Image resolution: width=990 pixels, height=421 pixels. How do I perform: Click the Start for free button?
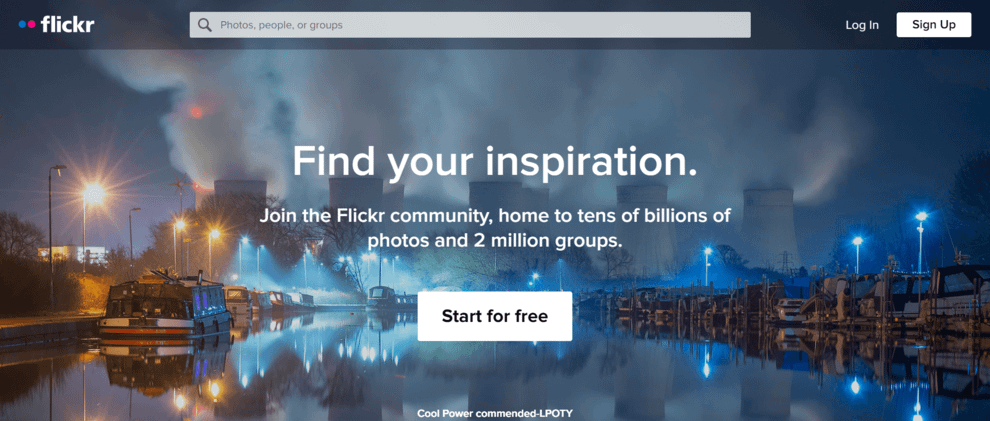coord(494,316)
